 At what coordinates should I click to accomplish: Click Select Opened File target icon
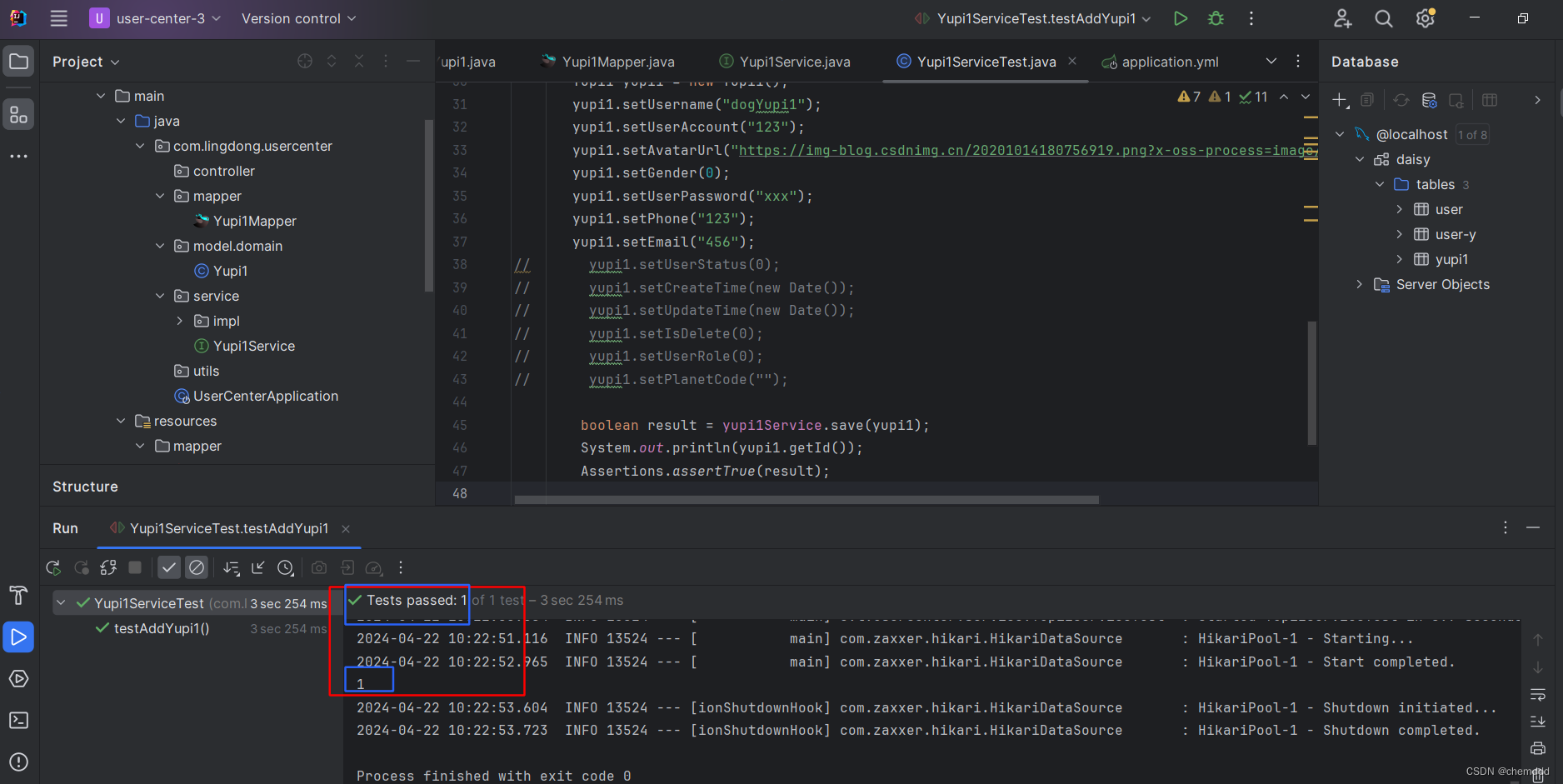[305, 61]
